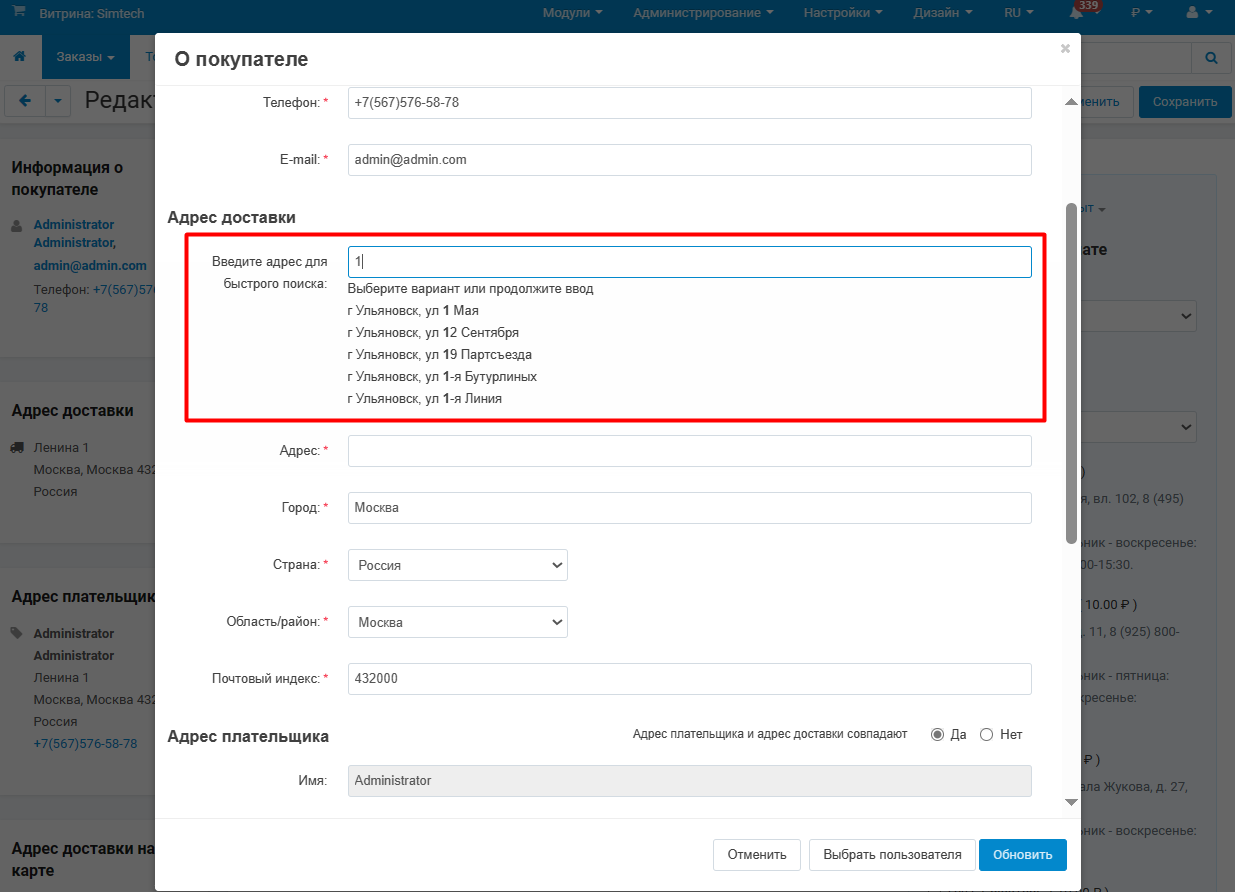Click the back arrow button
Screen dimensions: 1235x892
(25, 101)
